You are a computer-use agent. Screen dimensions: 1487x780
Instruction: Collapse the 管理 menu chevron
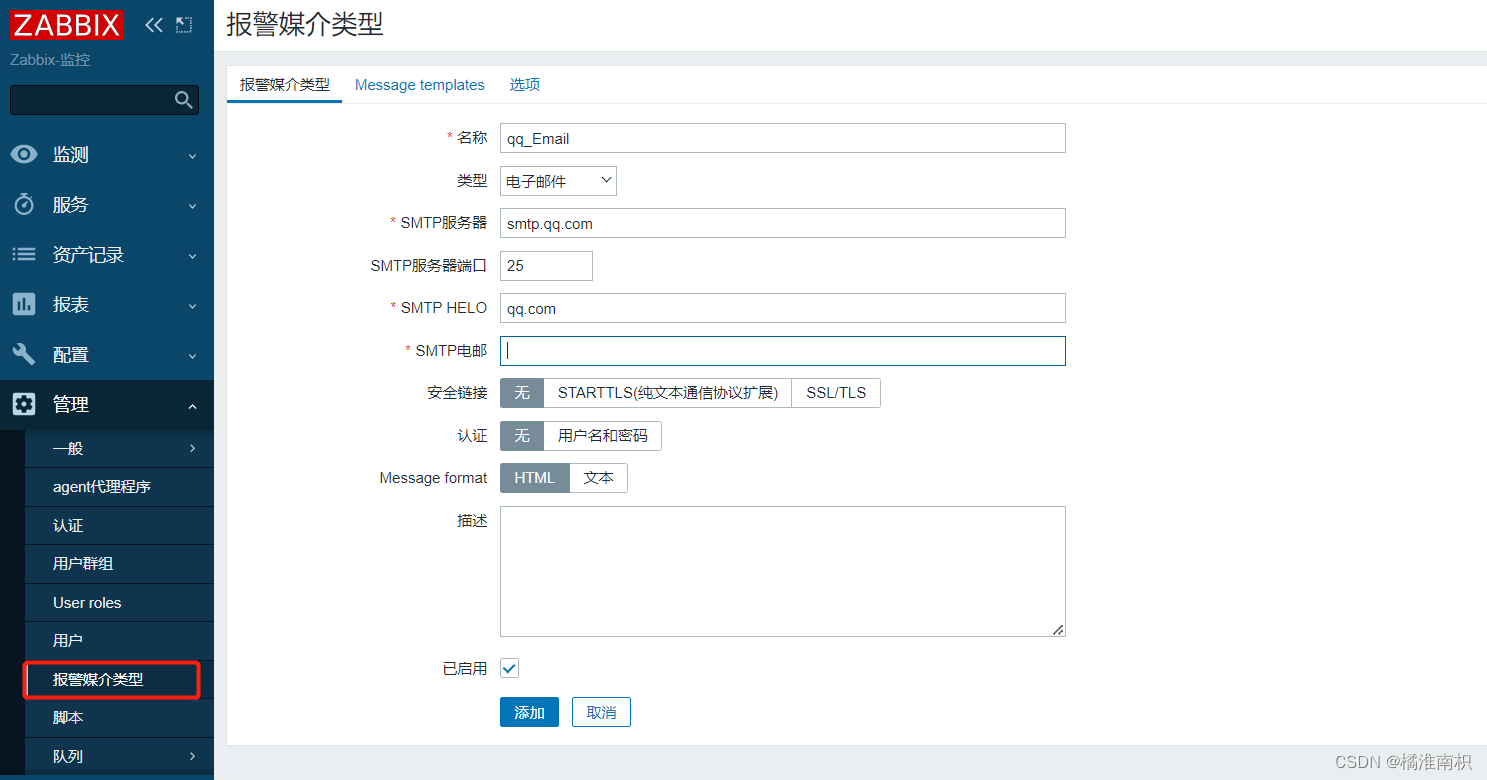coord(193,406)
